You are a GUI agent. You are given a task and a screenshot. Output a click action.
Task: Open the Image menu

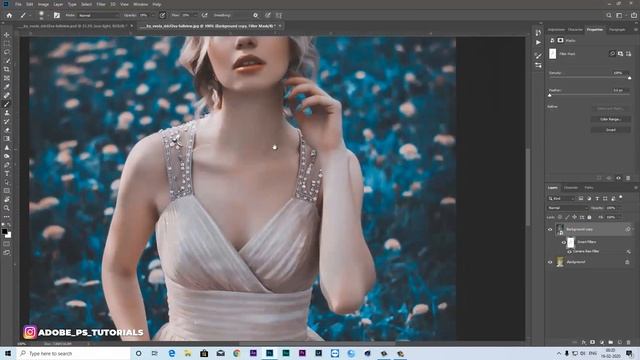tap(43, 4)
